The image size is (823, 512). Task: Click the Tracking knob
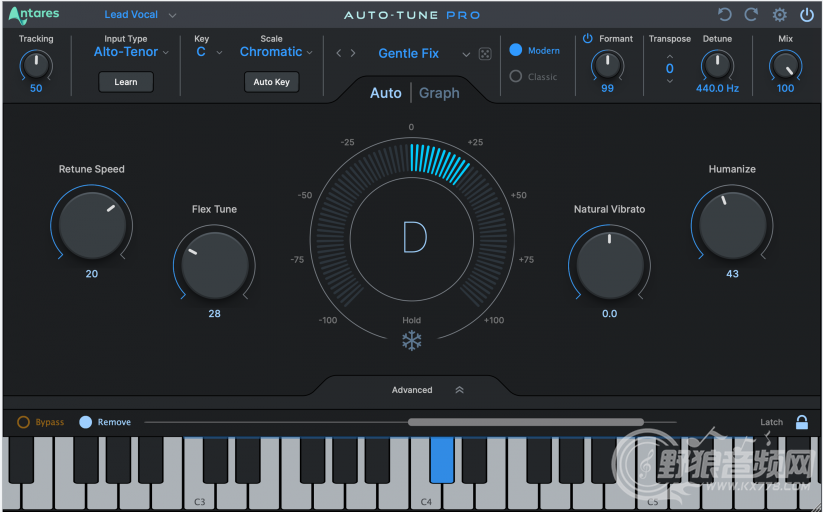click(36, 65)
